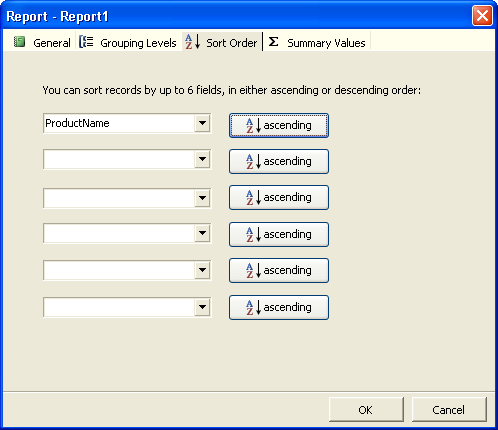The height and width of the screenshot is (430, 498).
Task: Switch to the Grouping Levels tab
Action: click(x=128, y=42)
